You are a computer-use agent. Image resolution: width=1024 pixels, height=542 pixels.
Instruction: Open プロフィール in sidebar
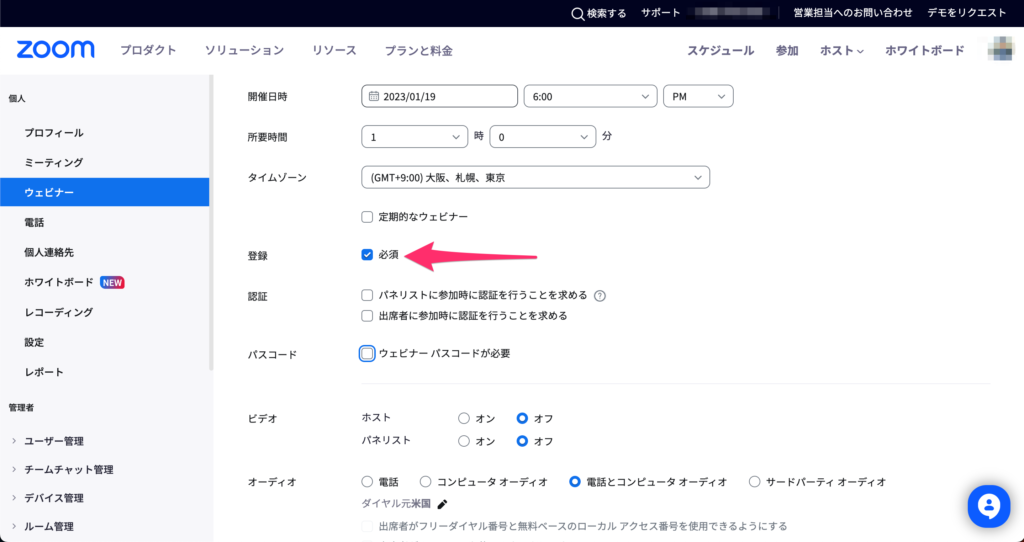pyautogui.click(x=54, y=133)
